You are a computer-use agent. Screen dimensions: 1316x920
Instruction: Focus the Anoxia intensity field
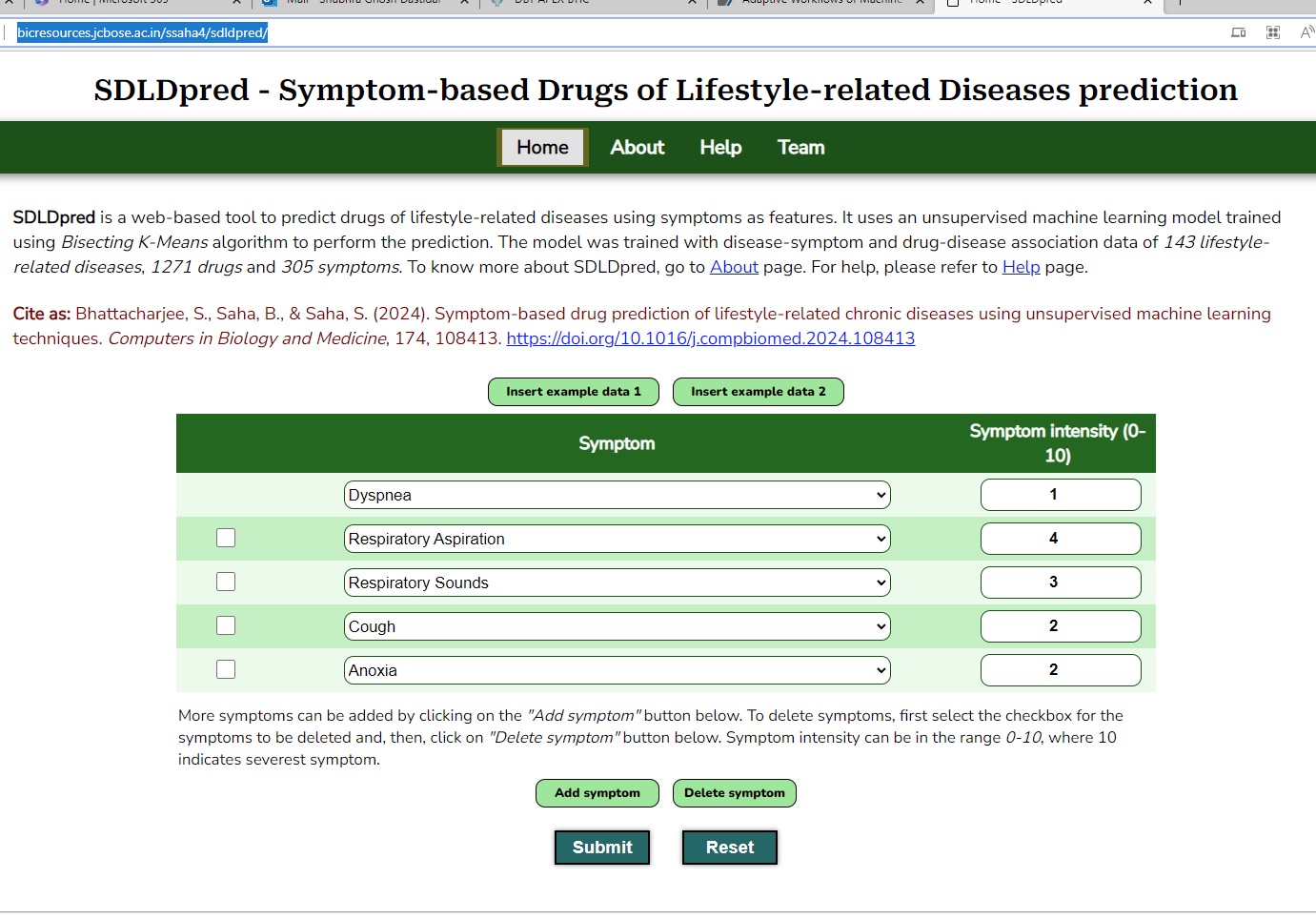point(1061,670)
